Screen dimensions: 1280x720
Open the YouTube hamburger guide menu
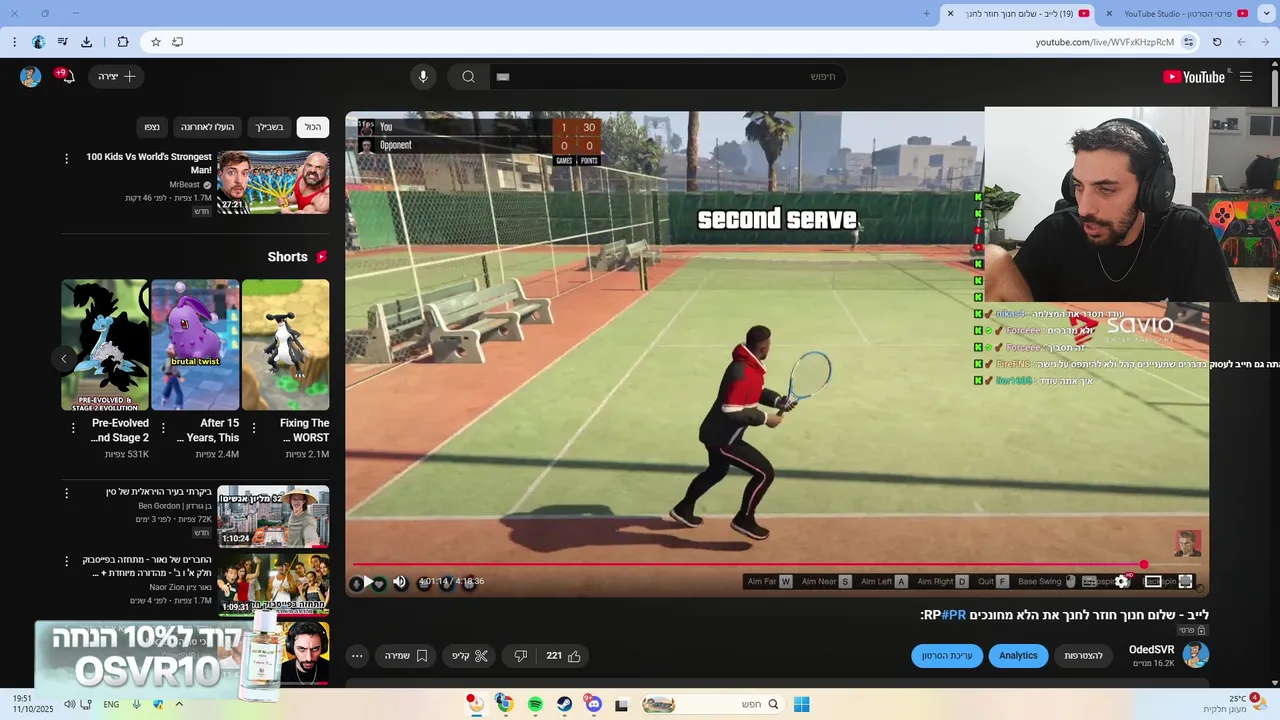point(1245,77)
